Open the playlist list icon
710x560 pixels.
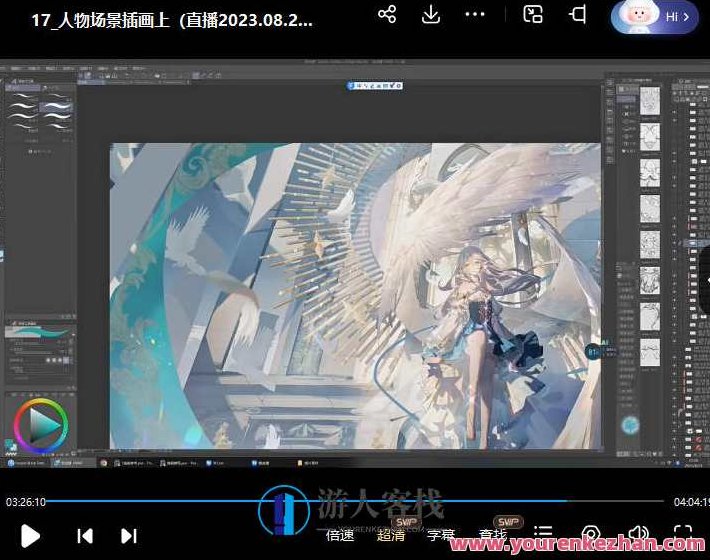pyautogui.click(x=543, y=532)
